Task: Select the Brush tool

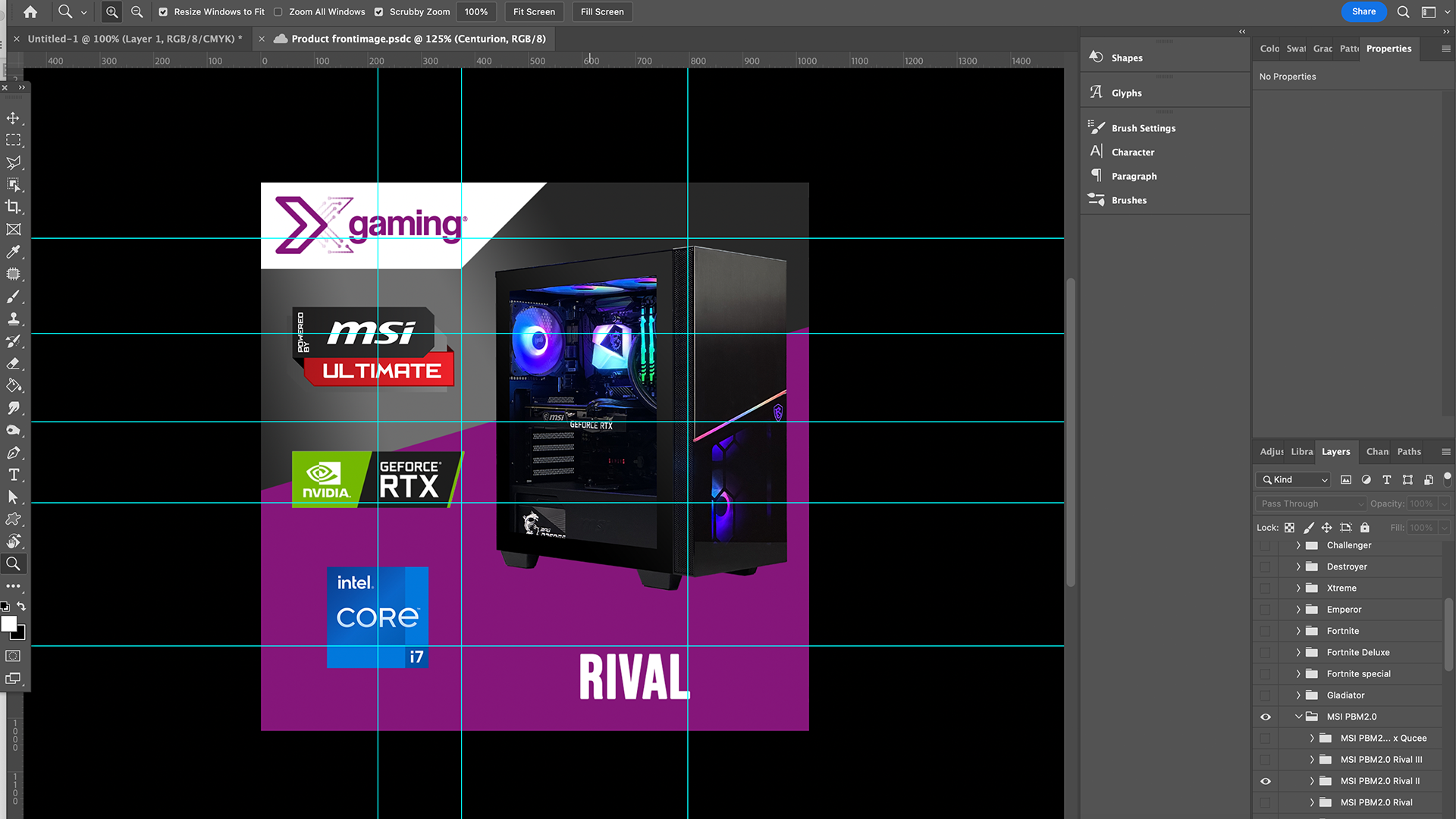Action: point(13,297)
